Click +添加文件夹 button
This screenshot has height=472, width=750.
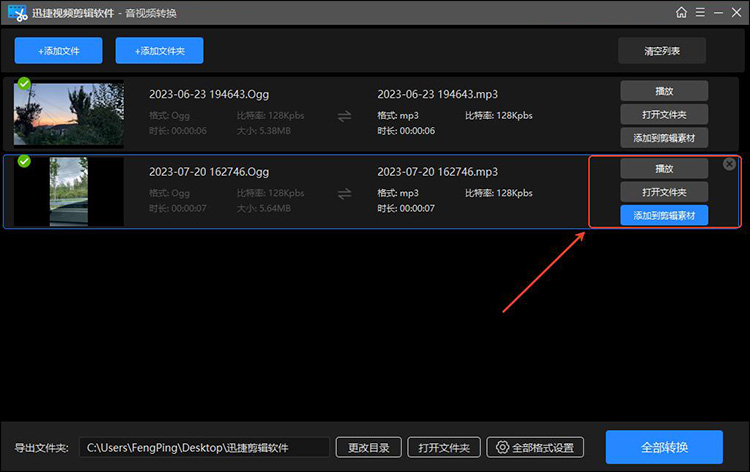pos(159,51)
